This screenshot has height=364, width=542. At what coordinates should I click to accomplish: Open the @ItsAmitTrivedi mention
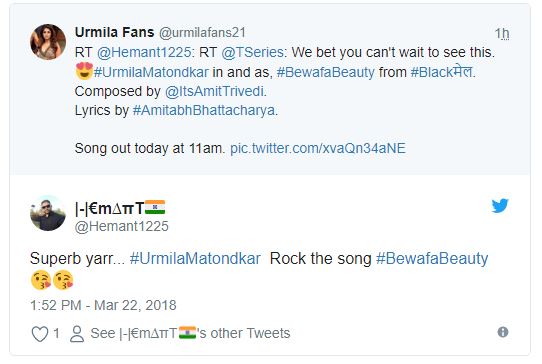pyautogui.click(x=214, y=91)
